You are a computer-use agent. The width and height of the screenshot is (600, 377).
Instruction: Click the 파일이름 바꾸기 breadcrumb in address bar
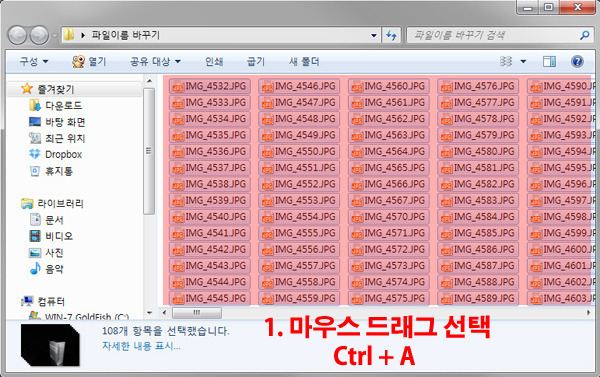(126, 35)
